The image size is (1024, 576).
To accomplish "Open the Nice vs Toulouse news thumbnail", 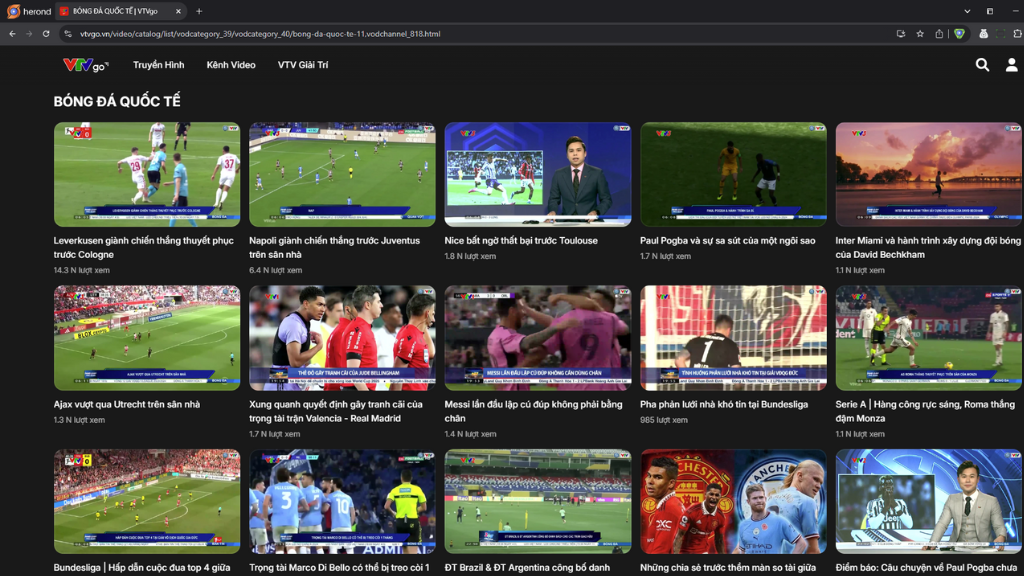I will coord(537,174).
